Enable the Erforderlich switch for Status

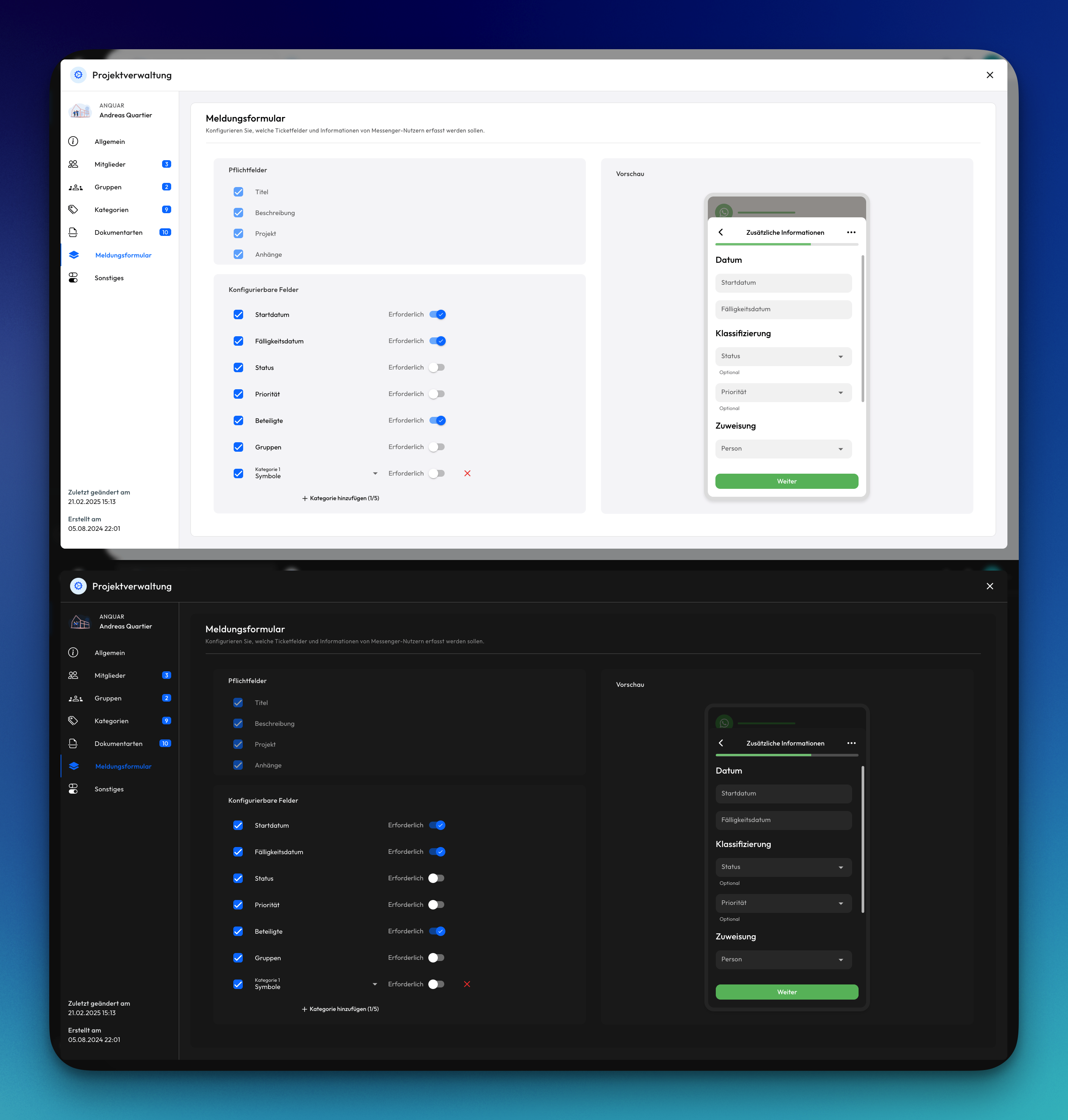[437, 367]
